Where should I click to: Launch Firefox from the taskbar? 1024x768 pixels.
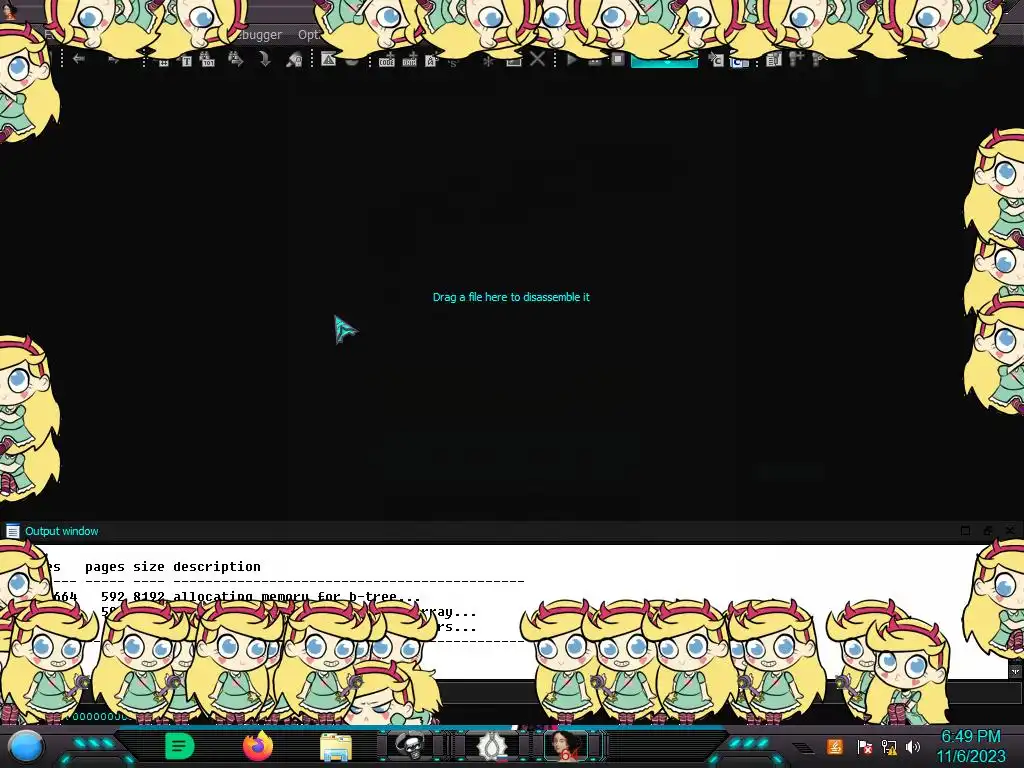pyautogui.click(x=258, y=746)
